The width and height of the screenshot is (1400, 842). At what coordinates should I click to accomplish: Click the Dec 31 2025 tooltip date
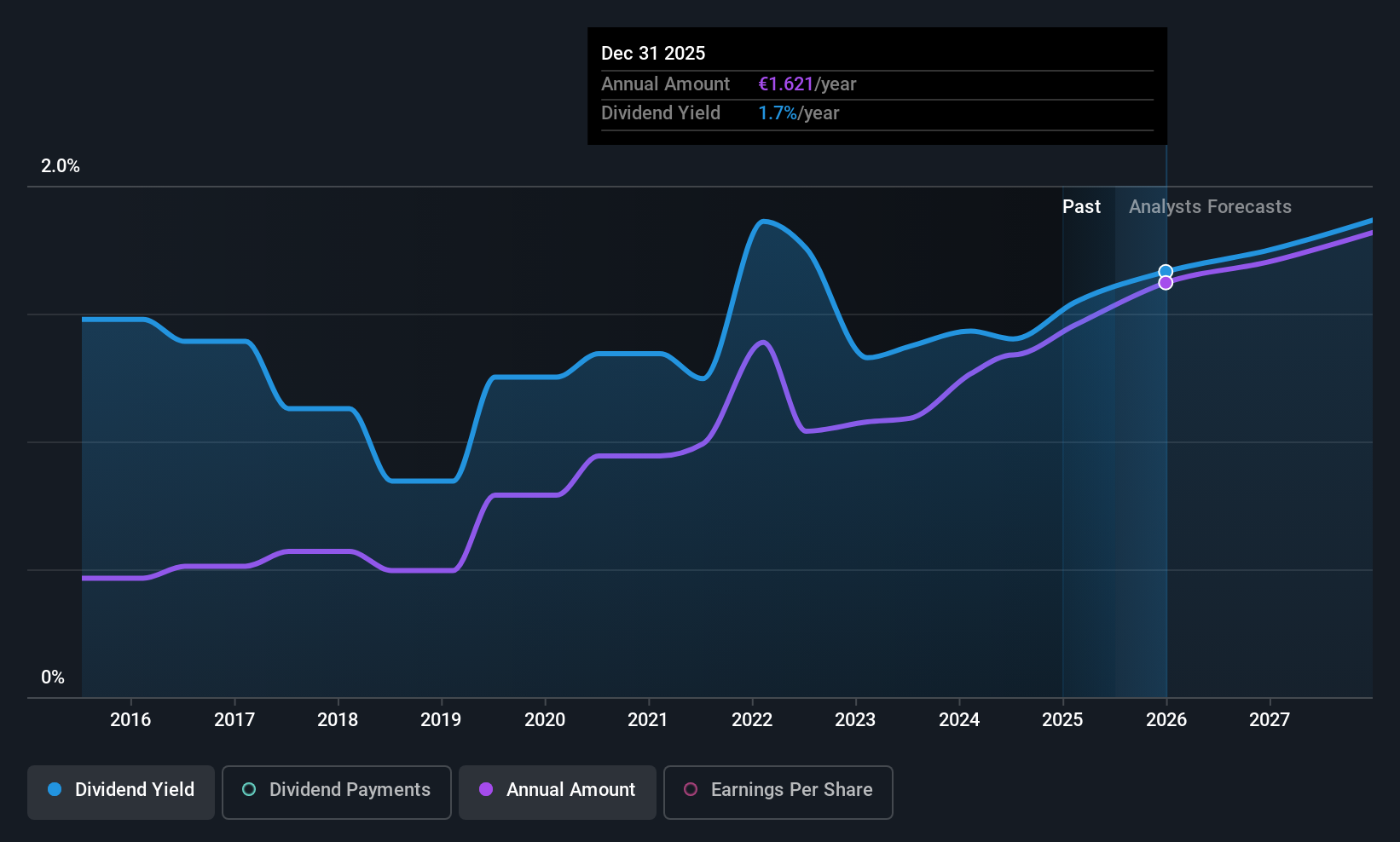[653, 54]
